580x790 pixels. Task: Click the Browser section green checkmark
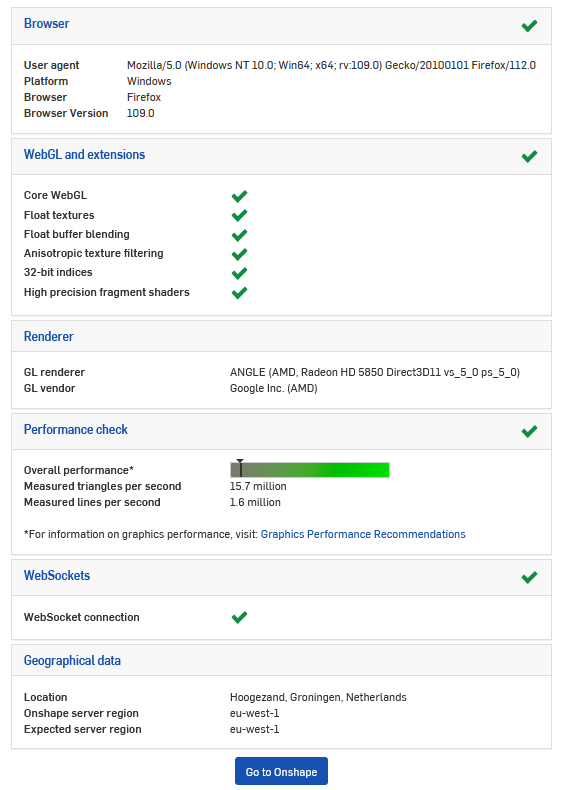529,26
